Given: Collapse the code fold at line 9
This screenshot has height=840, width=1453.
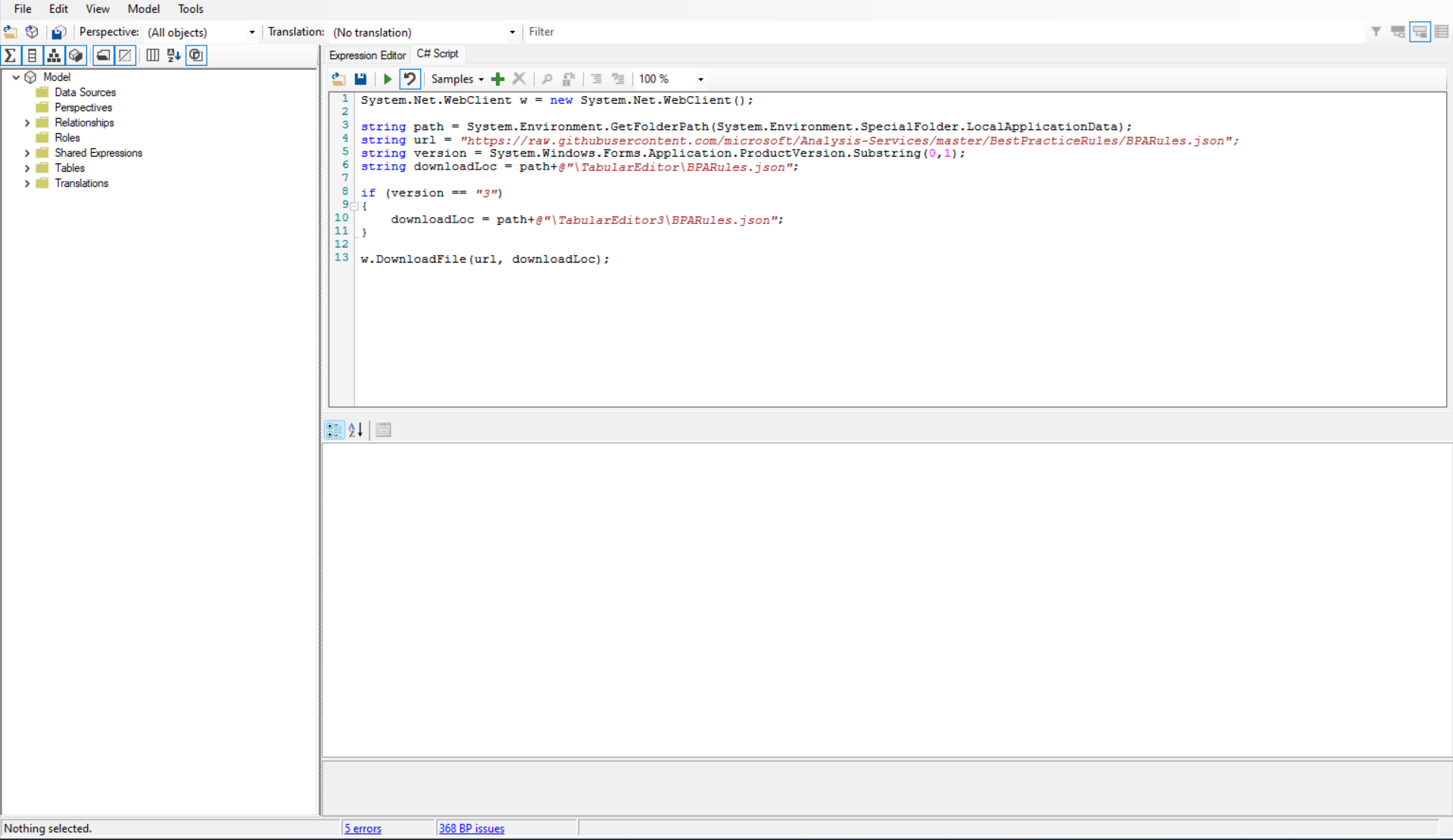Looking at the screenshot, I should tap(354, 206).
